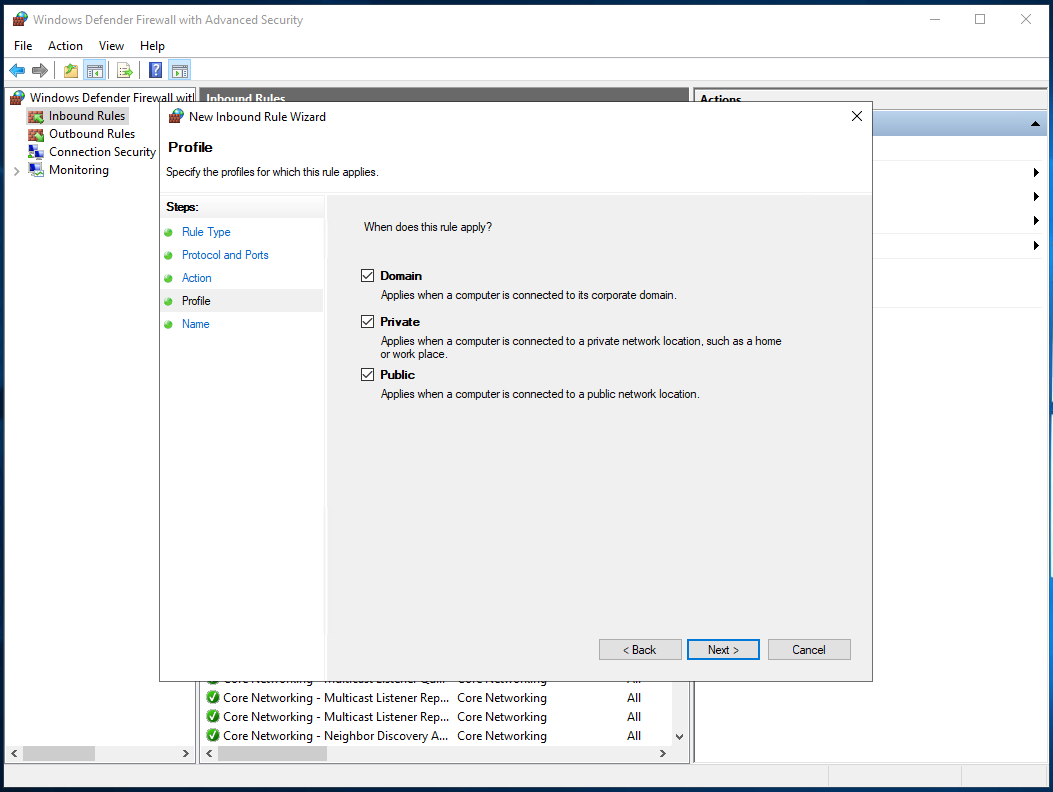The image size is (1053, 792).
Task: Open the View menu
Action: click(111, 46)
